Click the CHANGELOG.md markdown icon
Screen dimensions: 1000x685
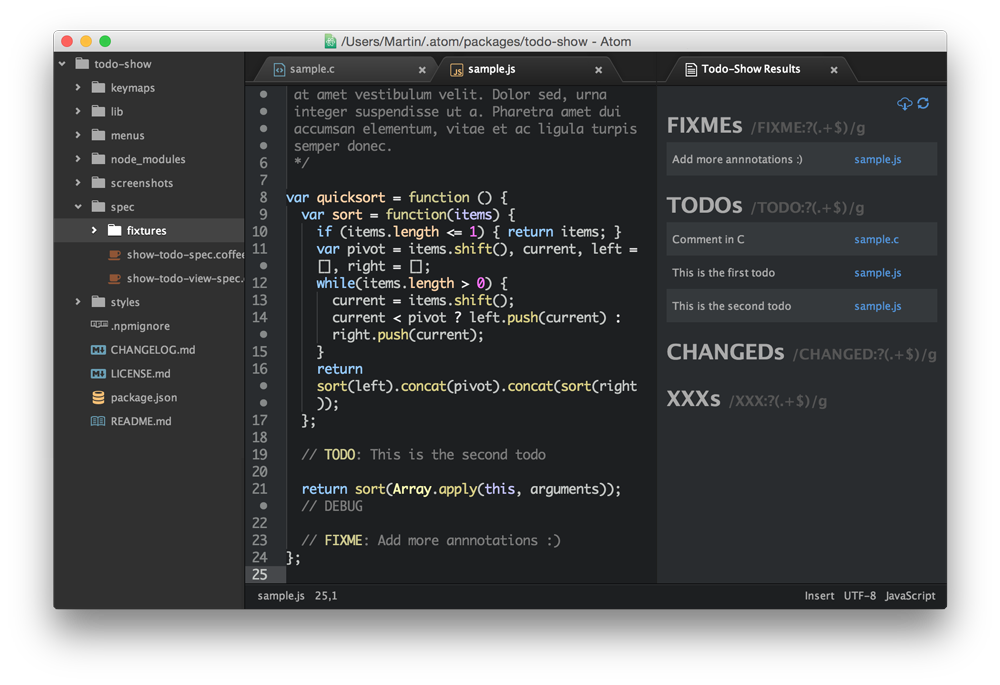pyautogui.click(x=98, y=350)
